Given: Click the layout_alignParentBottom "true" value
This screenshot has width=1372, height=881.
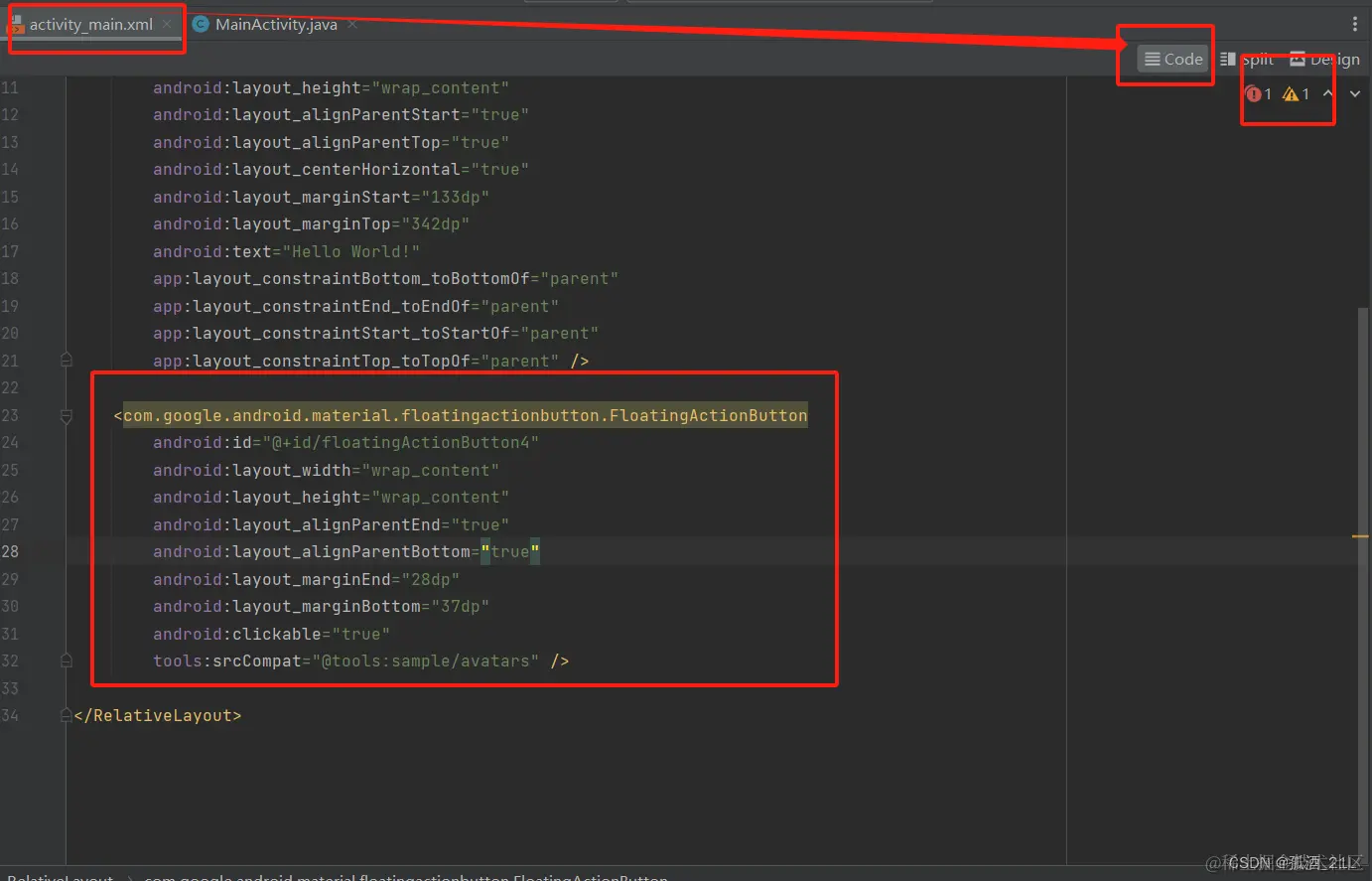Looking at the screenshot, I should [x=510, y=552].
